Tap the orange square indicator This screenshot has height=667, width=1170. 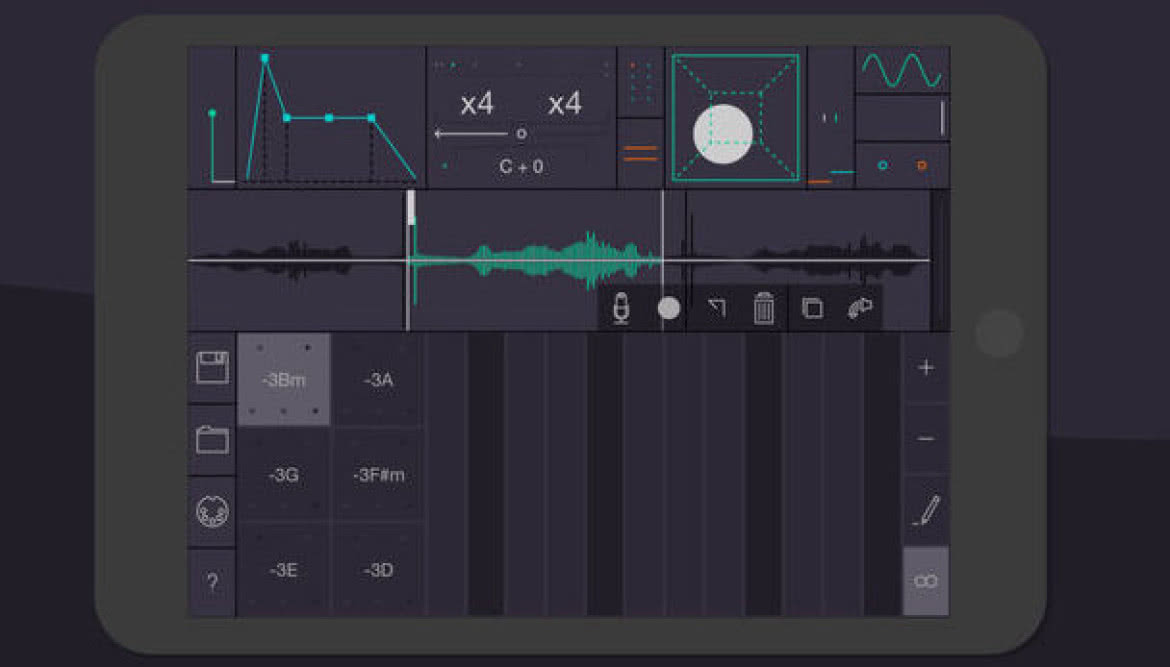click(x=922, y=165)
